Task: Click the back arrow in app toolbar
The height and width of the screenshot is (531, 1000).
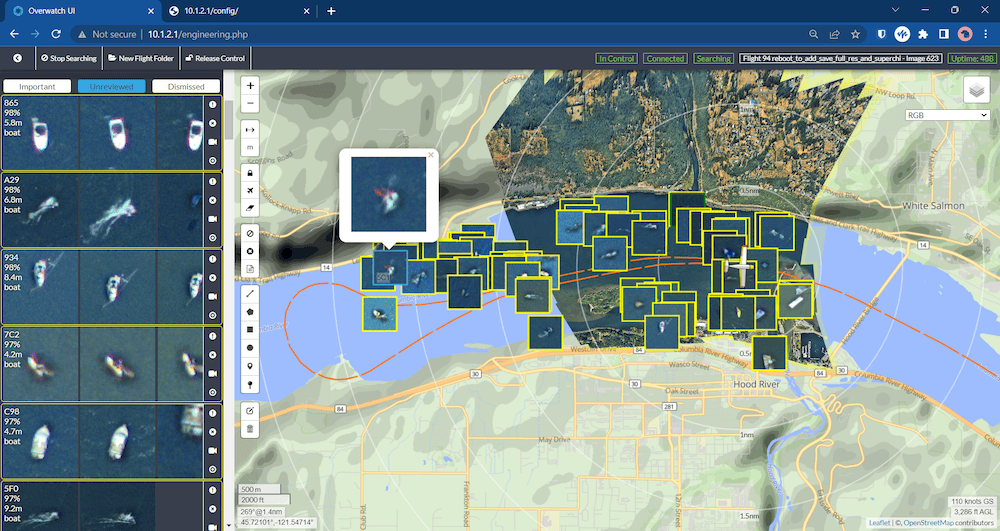Action: pos(17,58)
